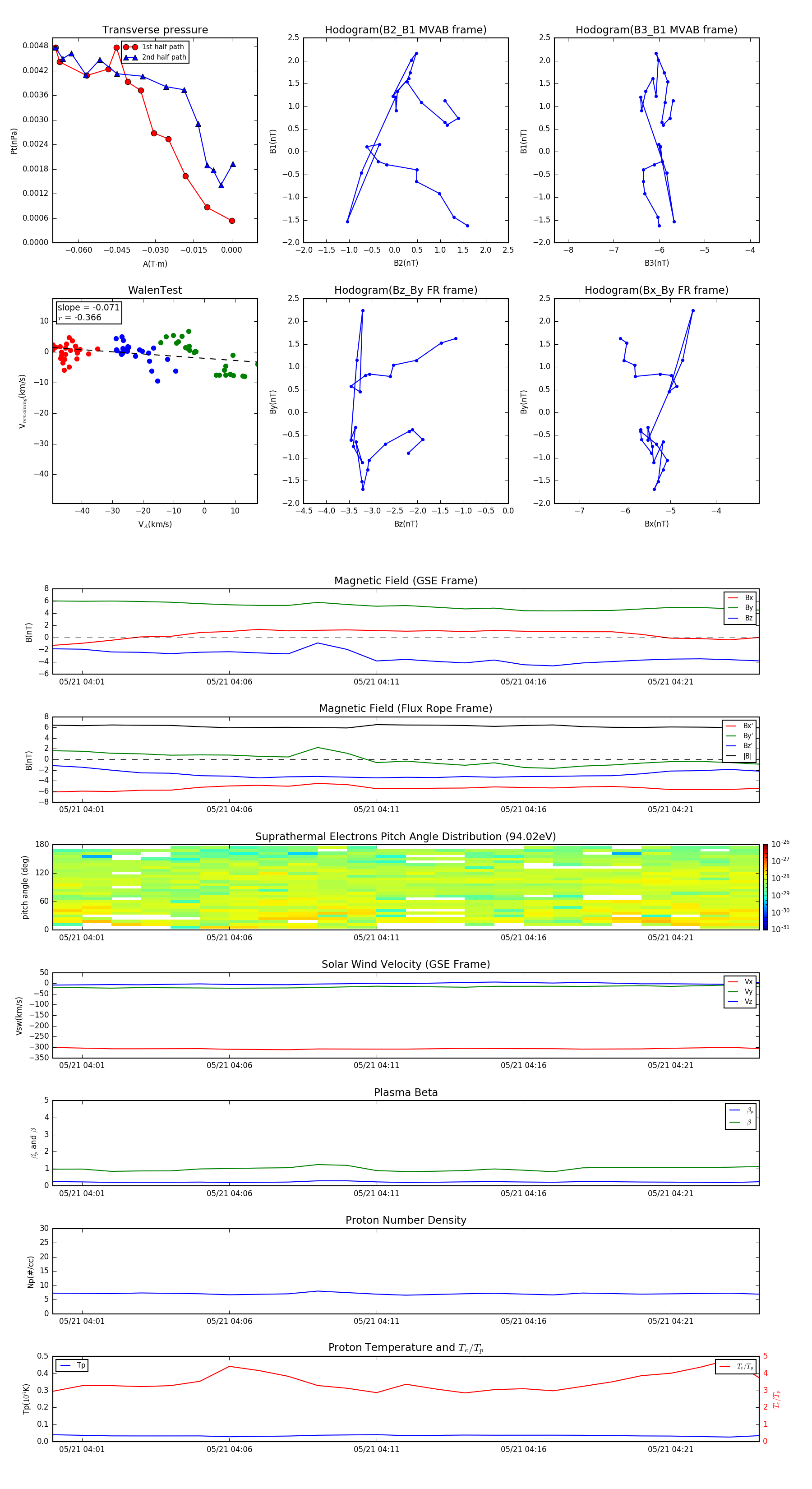Click the 'Bz(nT)' x-axis label
Image resolution: width=812 pixels, height=1489 pixels.
(406, 524)
